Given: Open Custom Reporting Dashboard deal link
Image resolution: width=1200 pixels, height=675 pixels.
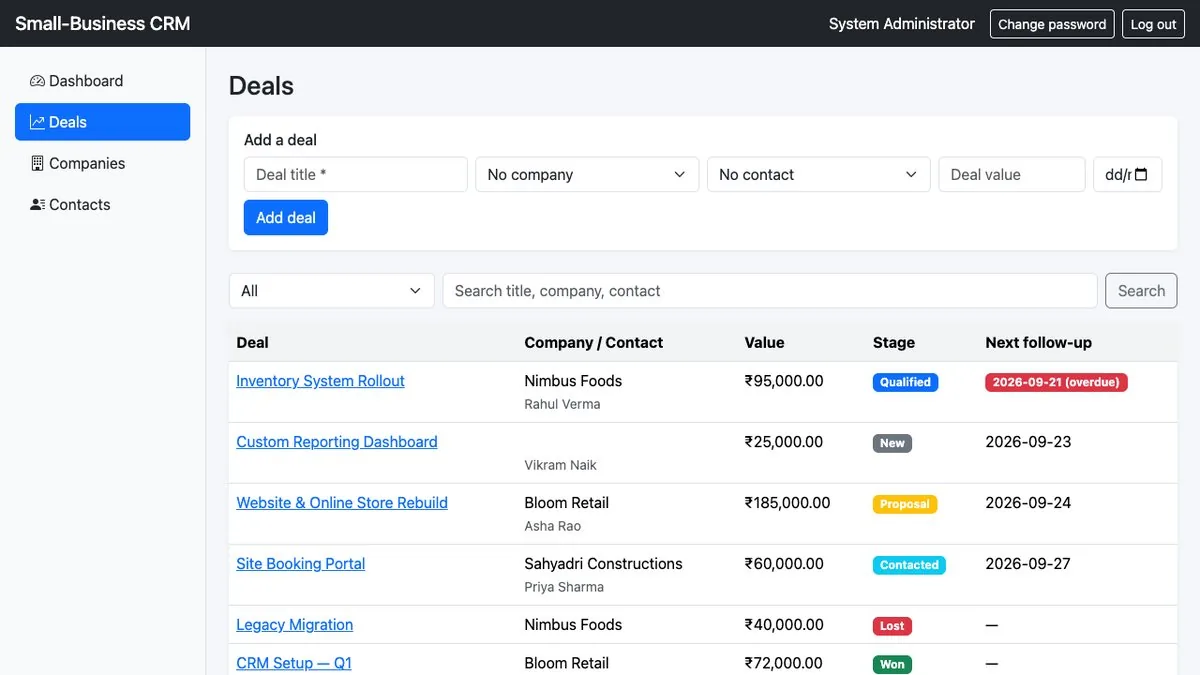Looking at the screenshot, I should point(337,442).
